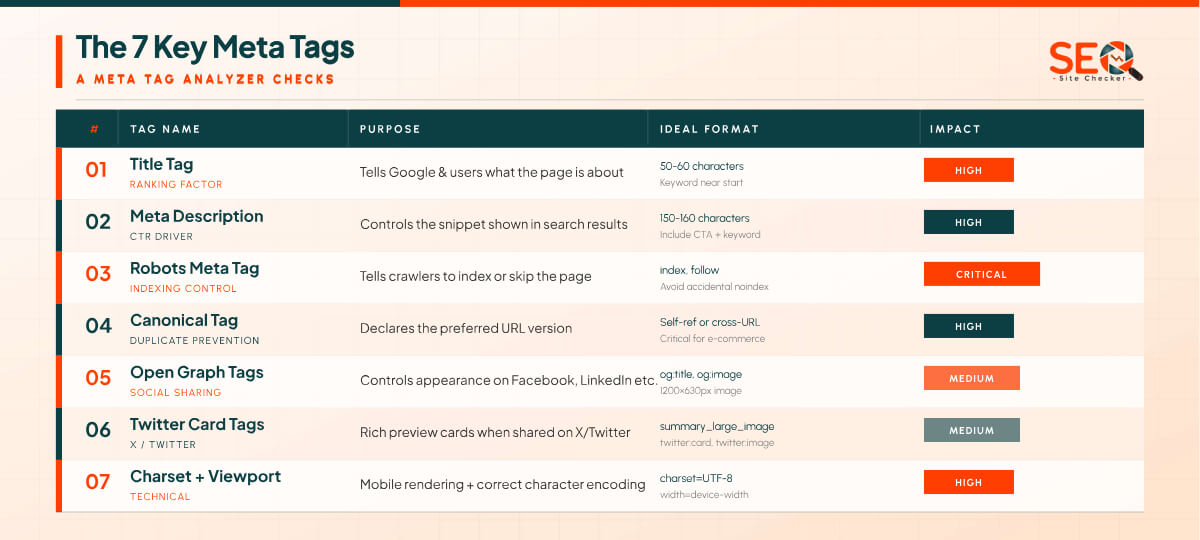The width and height of the screenshot is (1200, 540).
Task: Click row number 01
Action: coord(96,170)
